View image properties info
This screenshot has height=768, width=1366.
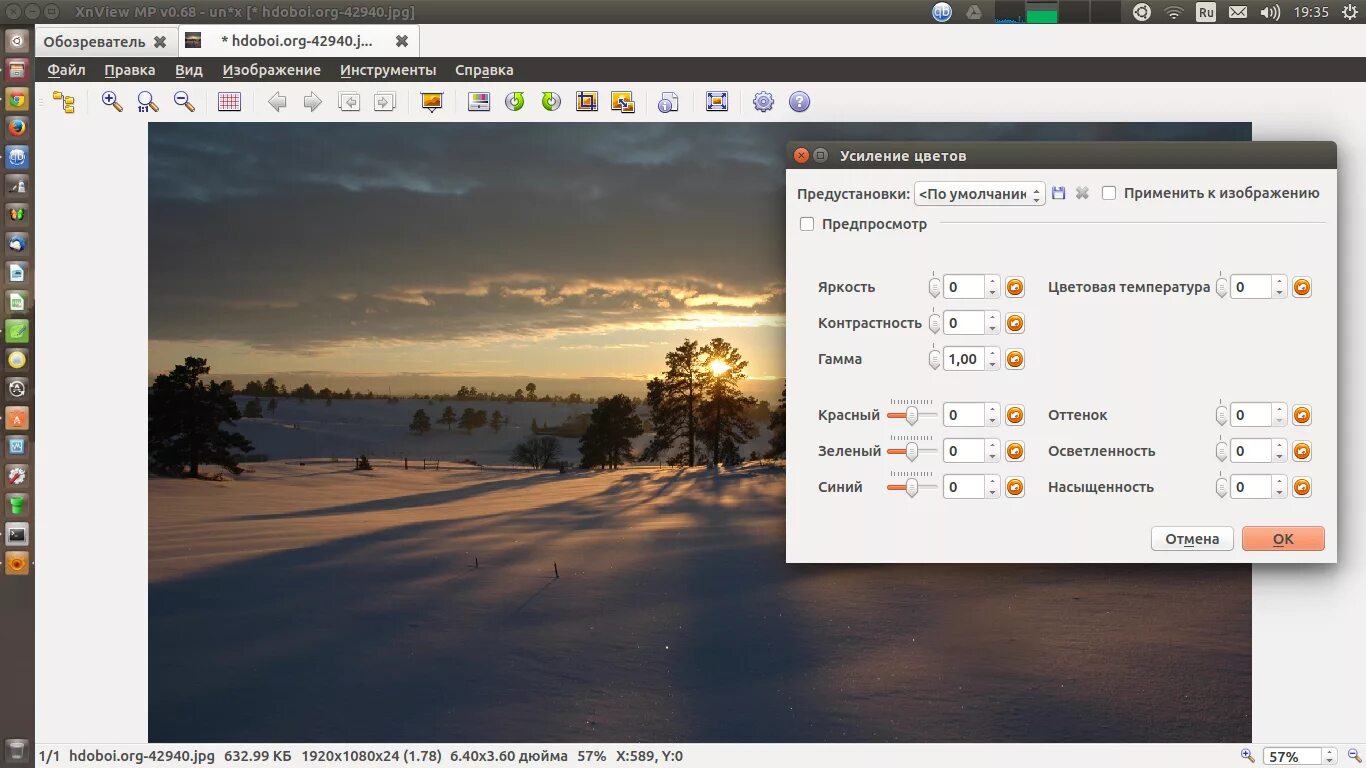click(x=668, y=101)
